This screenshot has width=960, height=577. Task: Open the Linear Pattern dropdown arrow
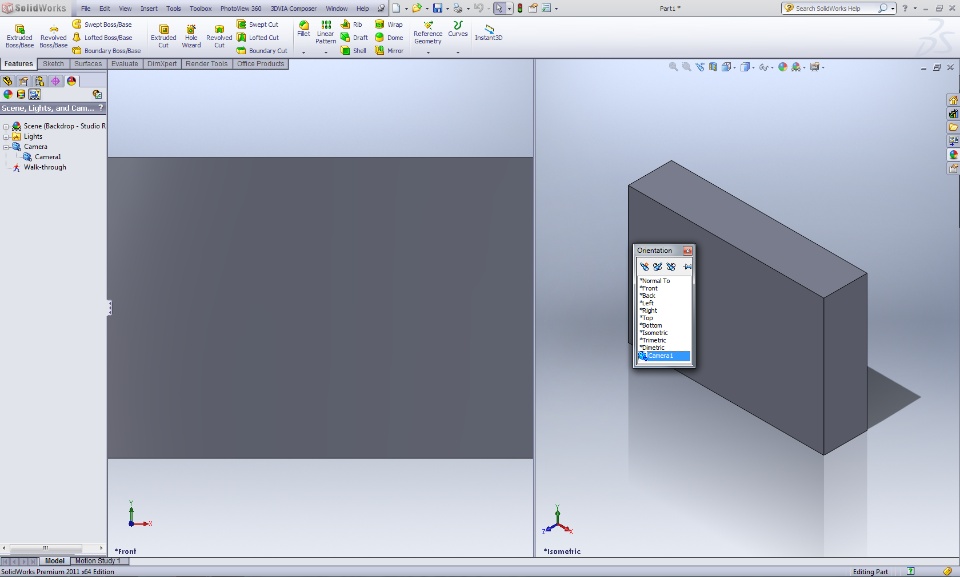(326, 53)
